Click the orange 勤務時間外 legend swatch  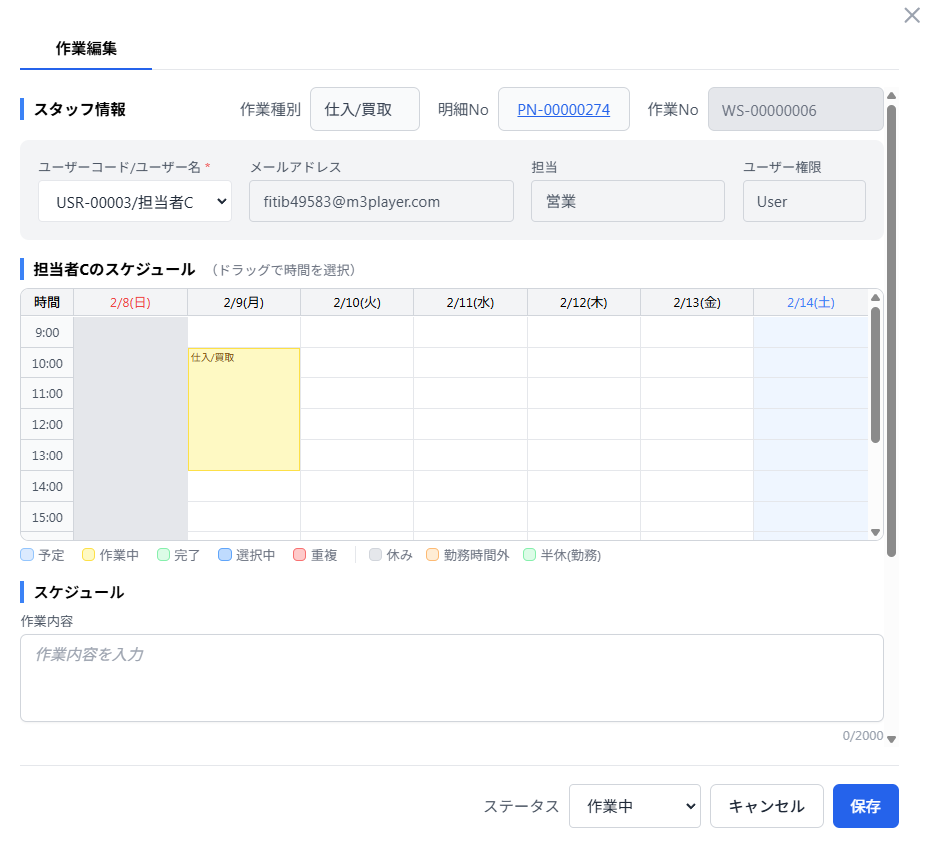pos(432,555)
